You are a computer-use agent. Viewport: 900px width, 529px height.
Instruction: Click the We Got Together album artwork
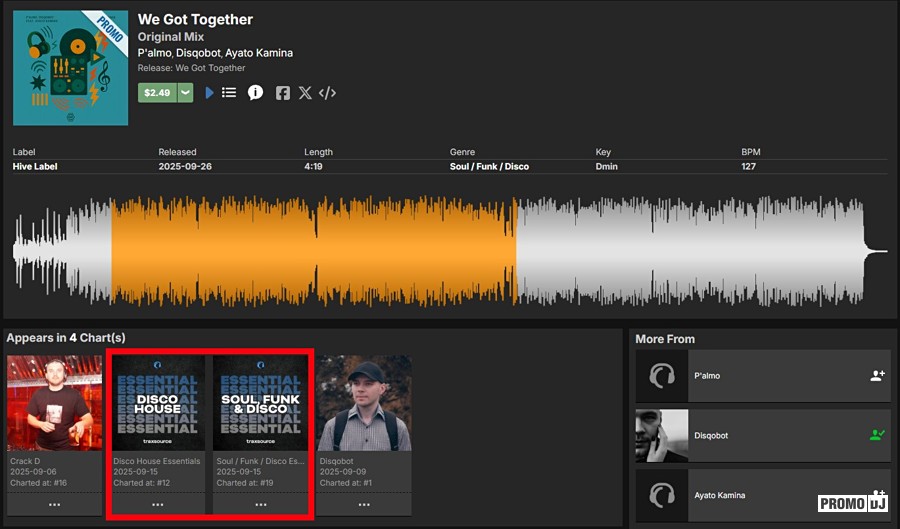70,68
